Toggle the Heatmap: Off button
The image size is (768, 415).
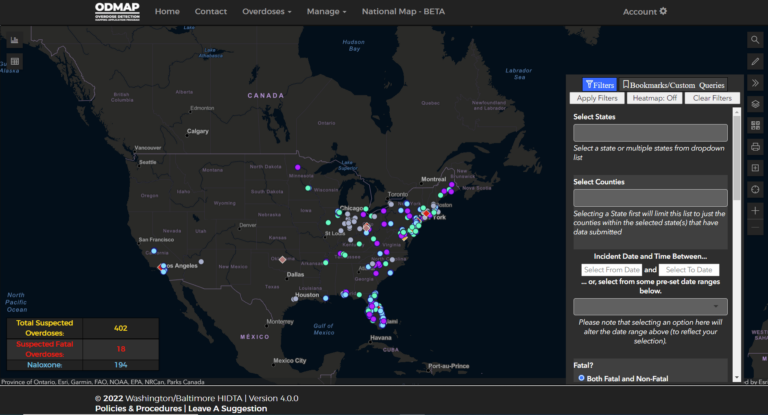coord(654,98)
